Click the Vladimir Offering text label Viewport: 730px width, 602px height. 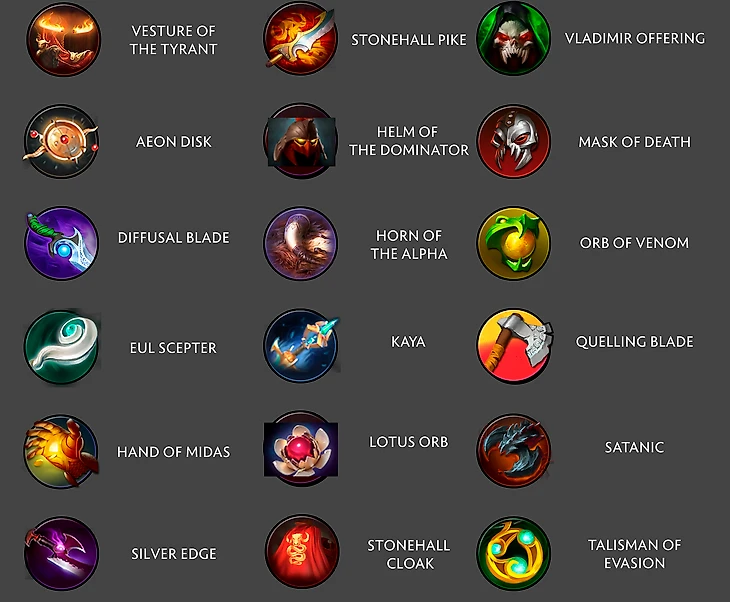635,38
